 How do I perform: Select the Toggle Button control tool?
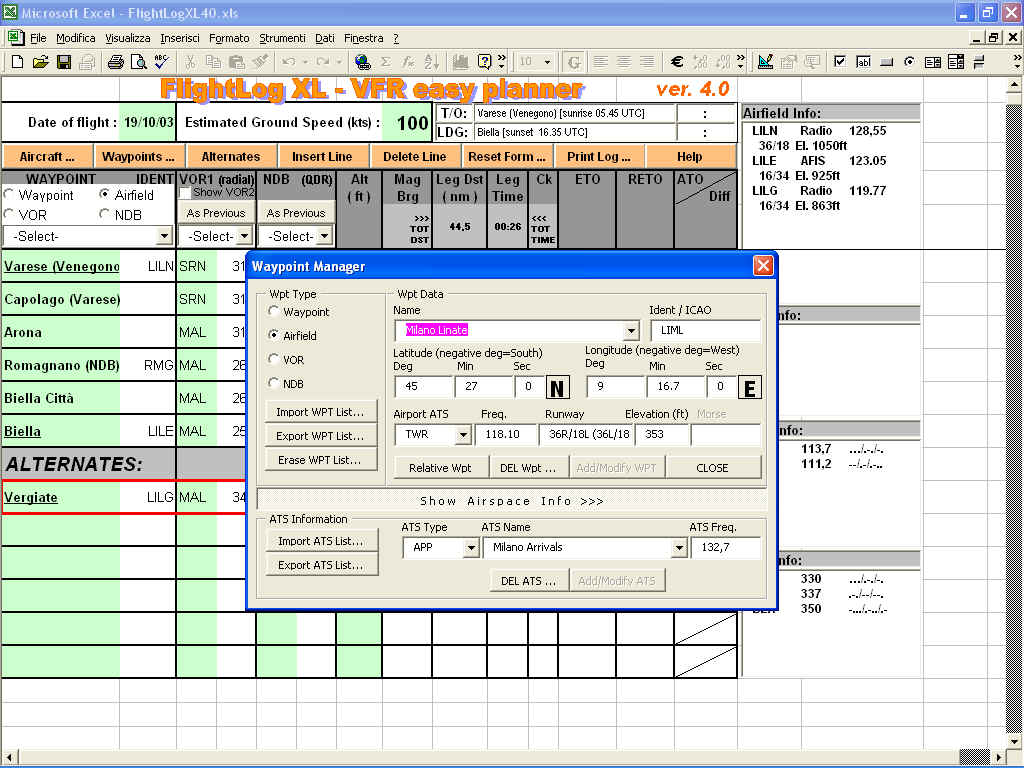[979, 62]
